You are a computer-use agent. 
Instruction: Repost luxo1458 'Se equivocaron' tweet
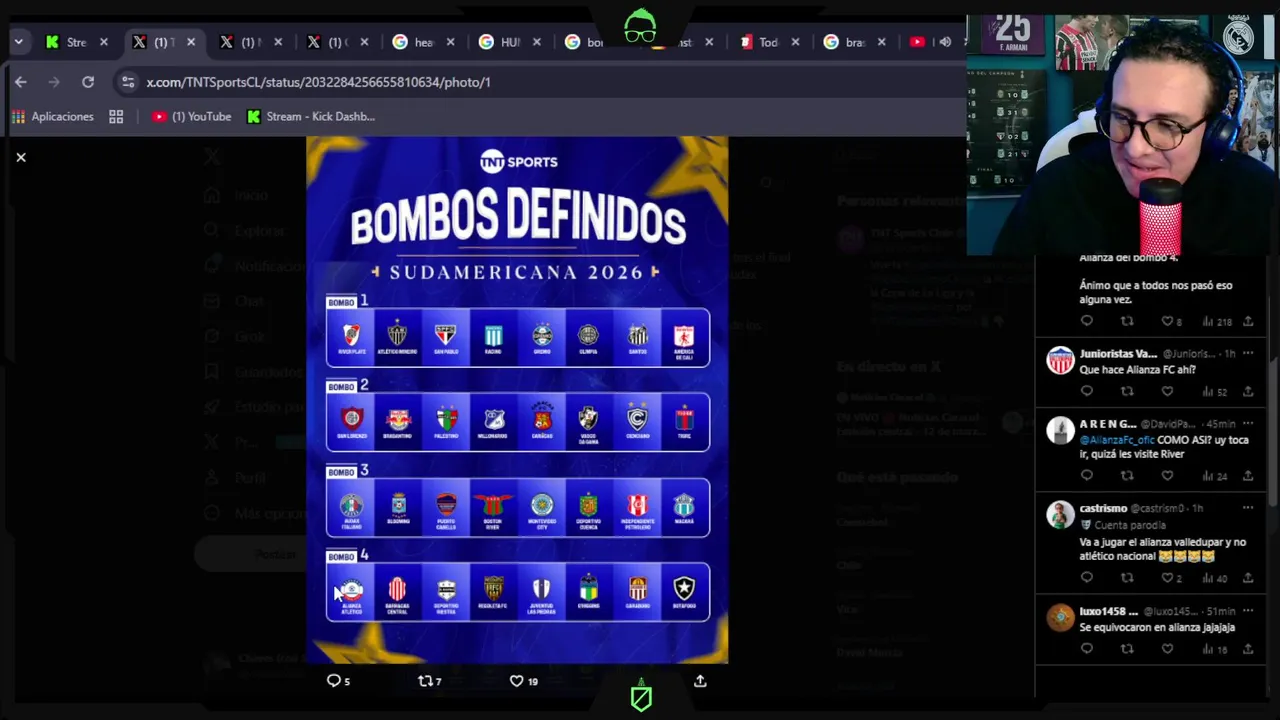(x=1127, y=649)
